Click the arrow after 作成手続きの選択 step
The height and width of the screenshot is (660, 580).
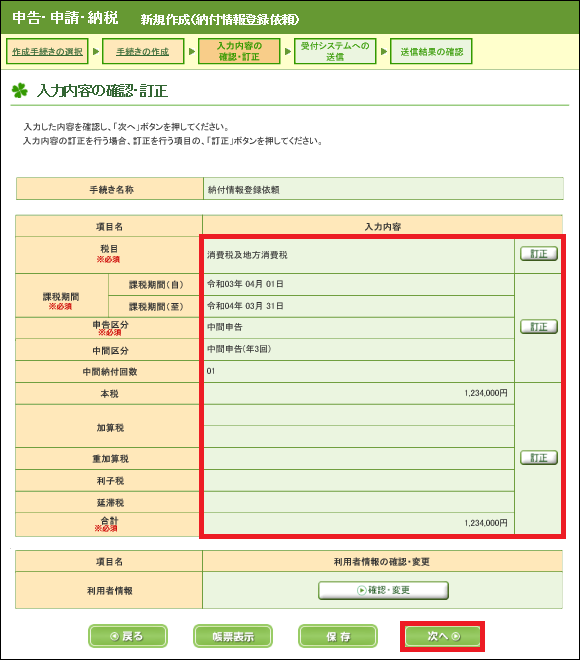coord(96,51)
